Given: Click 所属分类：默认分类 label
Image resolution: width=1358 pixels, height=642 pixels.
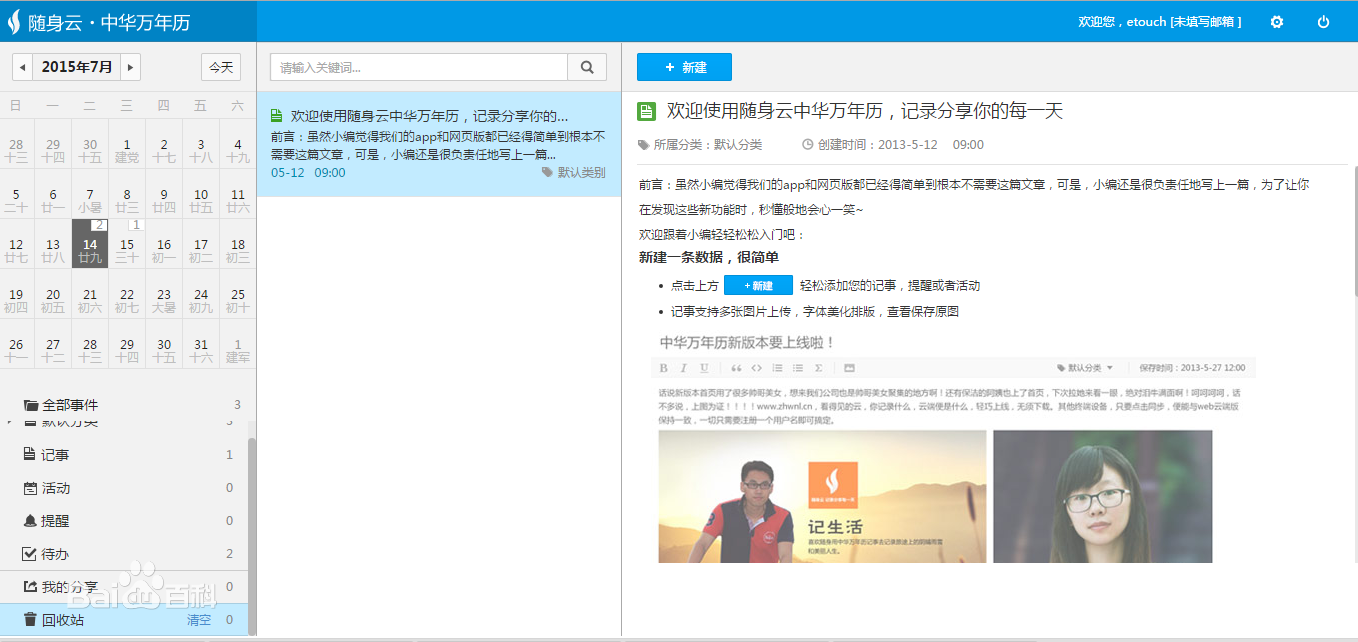Looking at the screenshot, I should point(707,145).
